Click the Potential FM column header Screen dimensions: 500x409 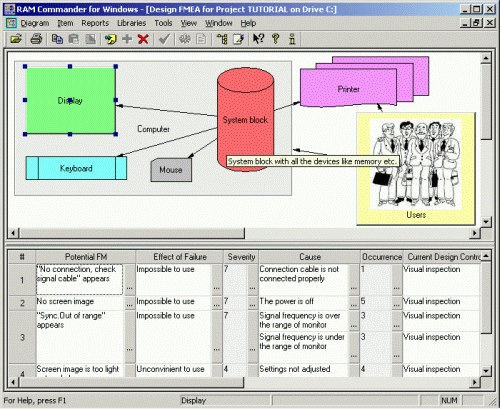(x=86, y=257)
